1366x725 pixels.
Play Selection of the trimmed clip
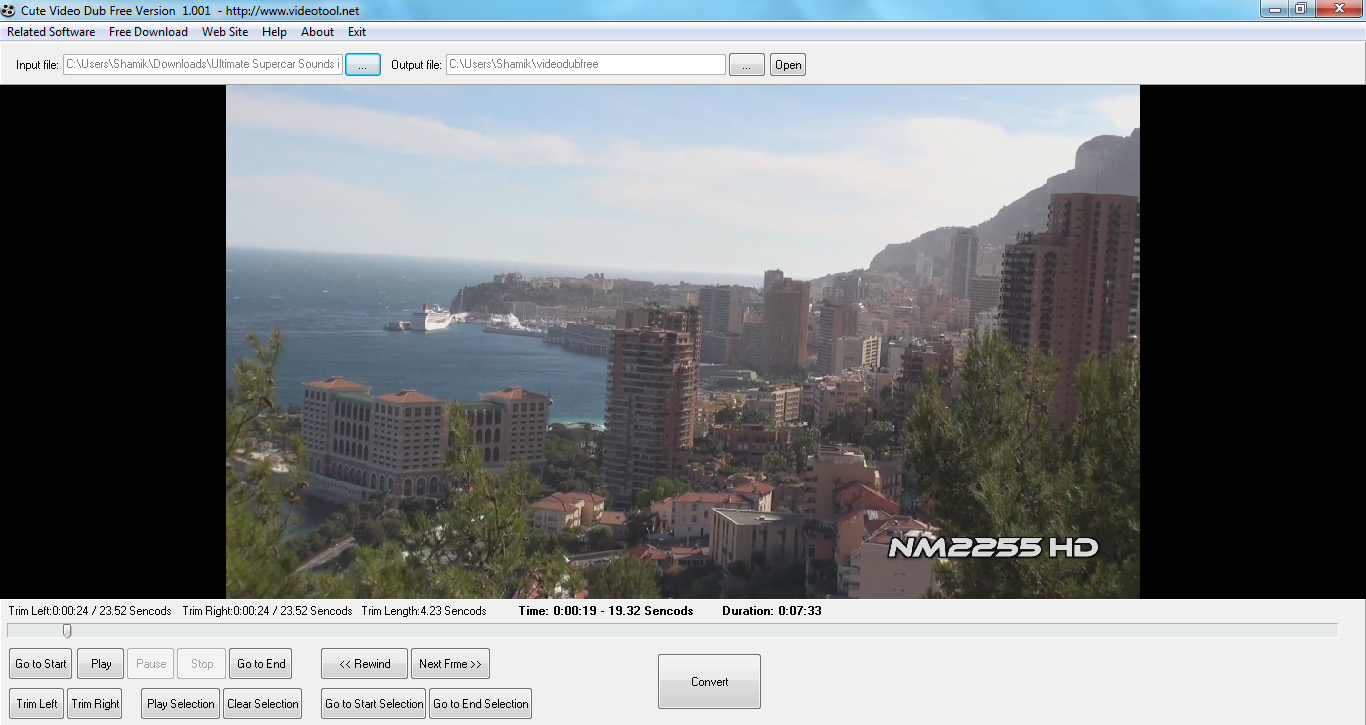180,704
